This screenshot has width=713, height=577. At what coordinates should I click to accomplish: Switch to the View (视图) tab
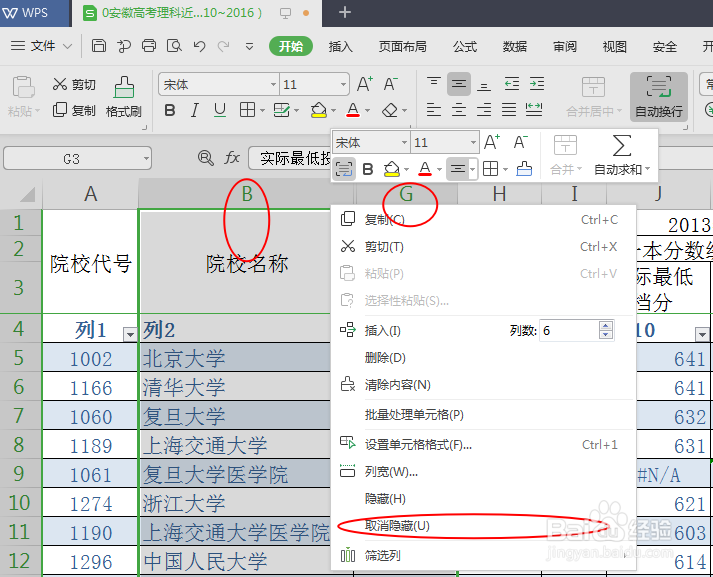click(x=615, y=46)
